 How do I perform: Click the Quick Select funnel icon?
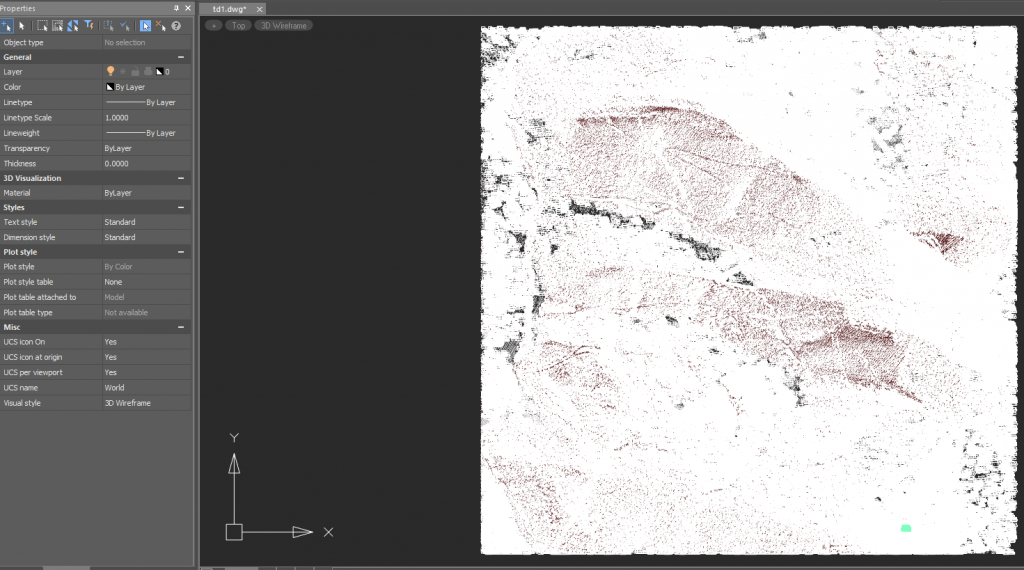coord(90,26)
